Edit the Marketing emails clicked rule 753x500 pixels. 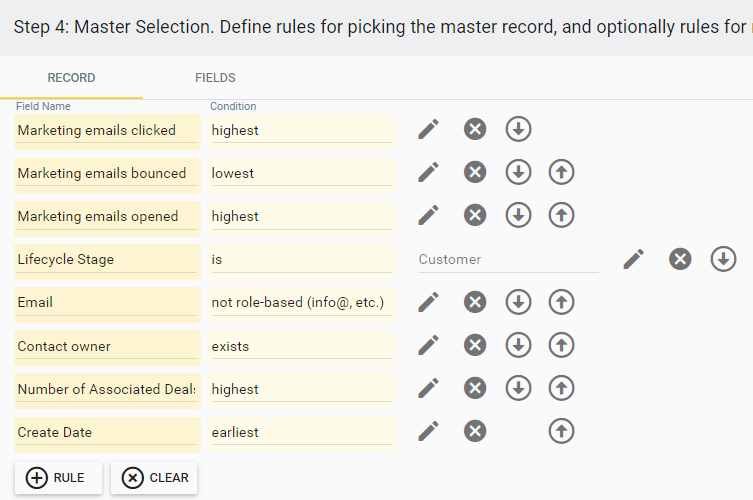coord(428,129)
